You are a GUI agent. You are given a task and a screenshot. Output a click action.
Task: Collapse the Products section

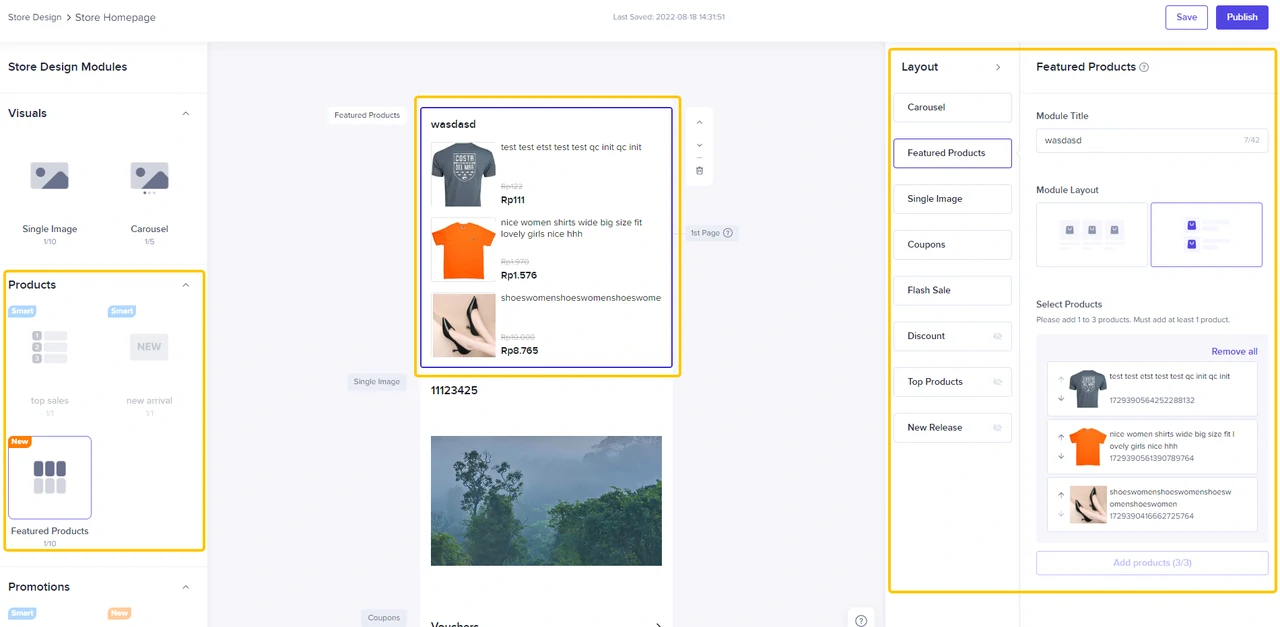coord(185,285)
